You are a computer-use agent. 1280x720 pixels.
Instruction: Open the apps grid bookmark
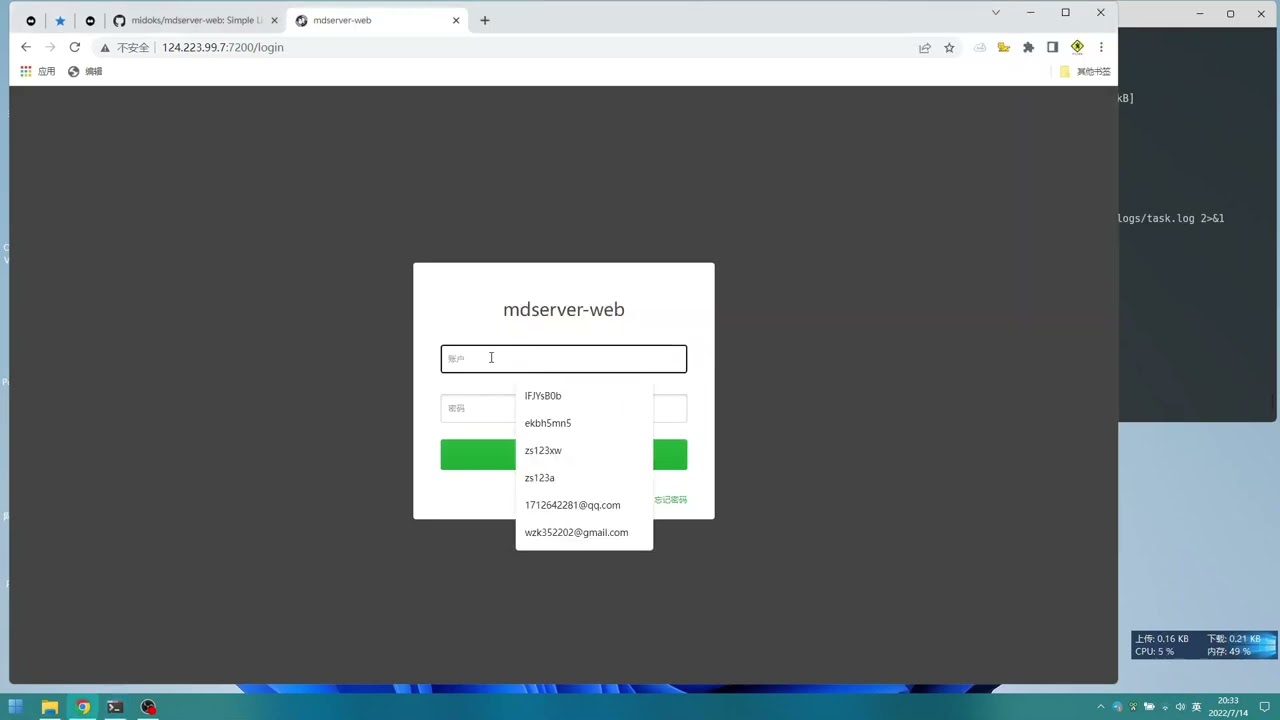pos(38,71)
